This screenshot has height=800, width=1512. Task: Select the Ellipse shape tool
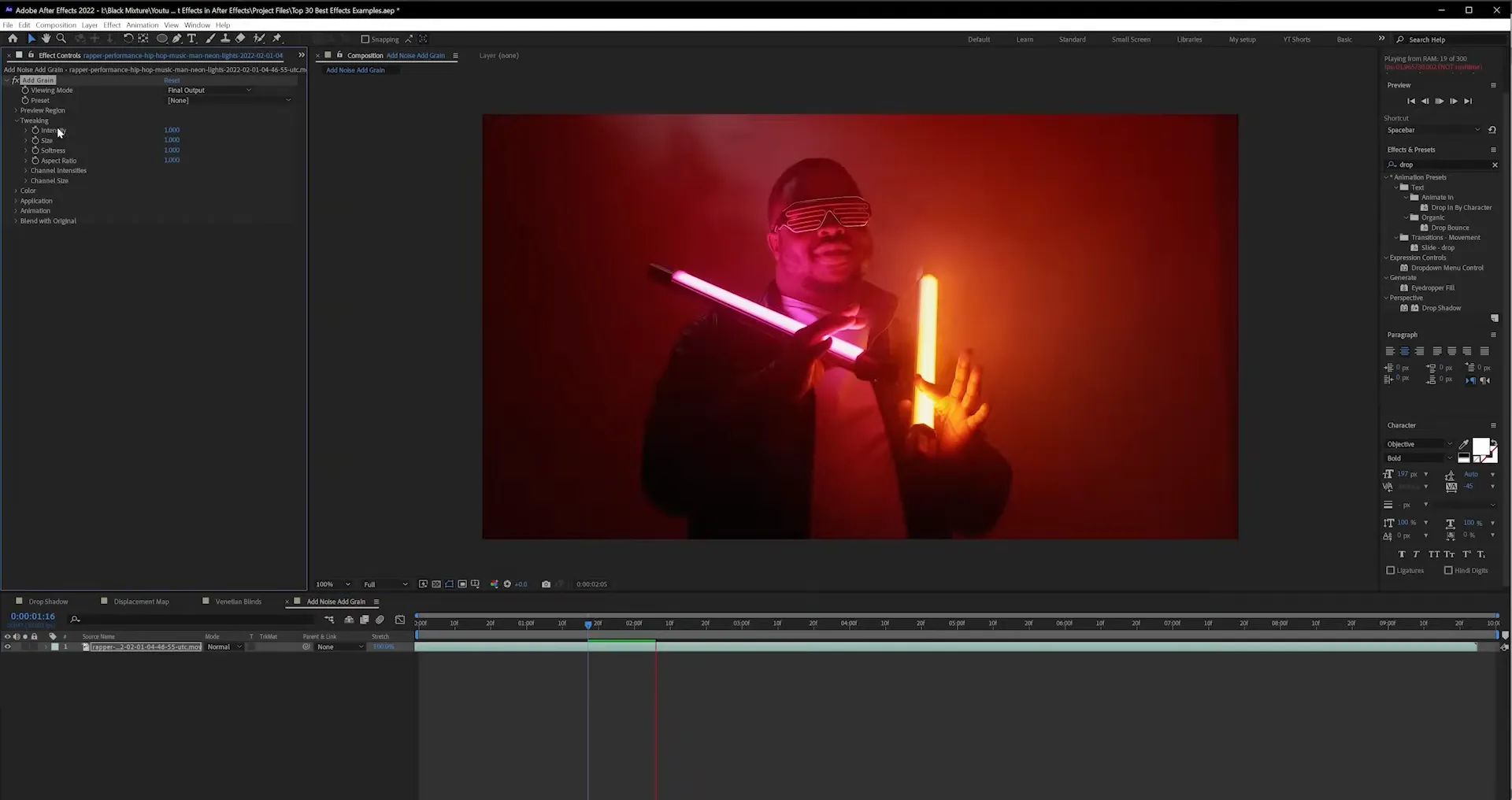click(161, 38)
